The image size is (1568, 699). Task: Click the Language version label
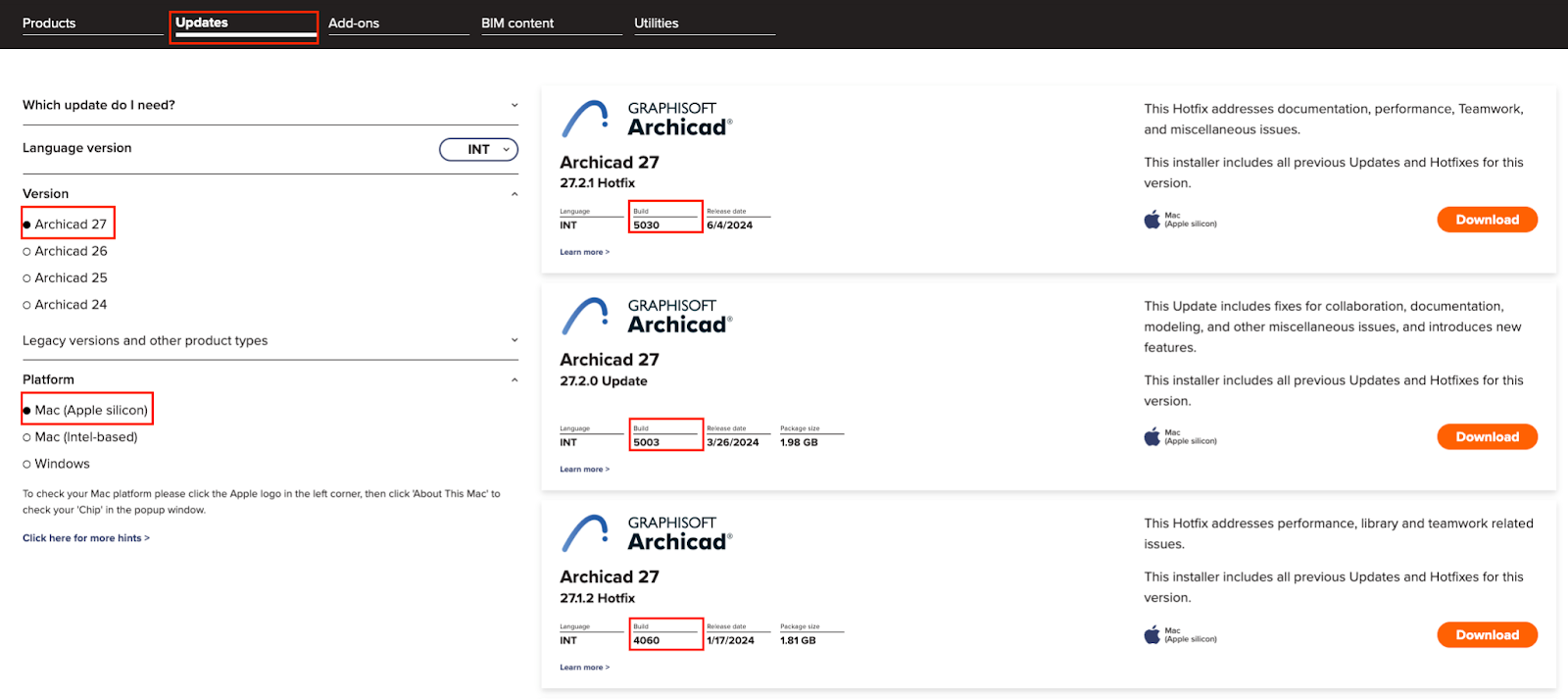76,148
